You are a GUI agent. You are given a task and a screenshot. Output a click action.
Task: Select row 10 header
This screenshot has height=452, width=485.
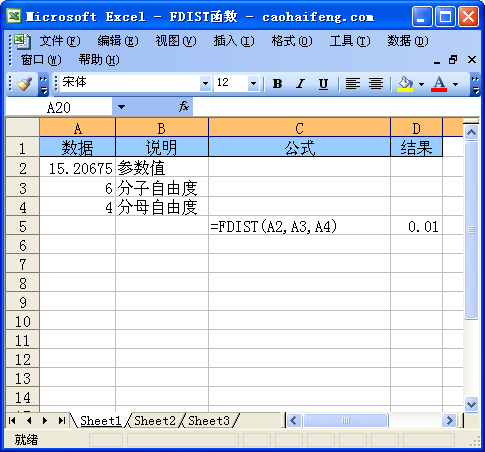coord(23,321)
